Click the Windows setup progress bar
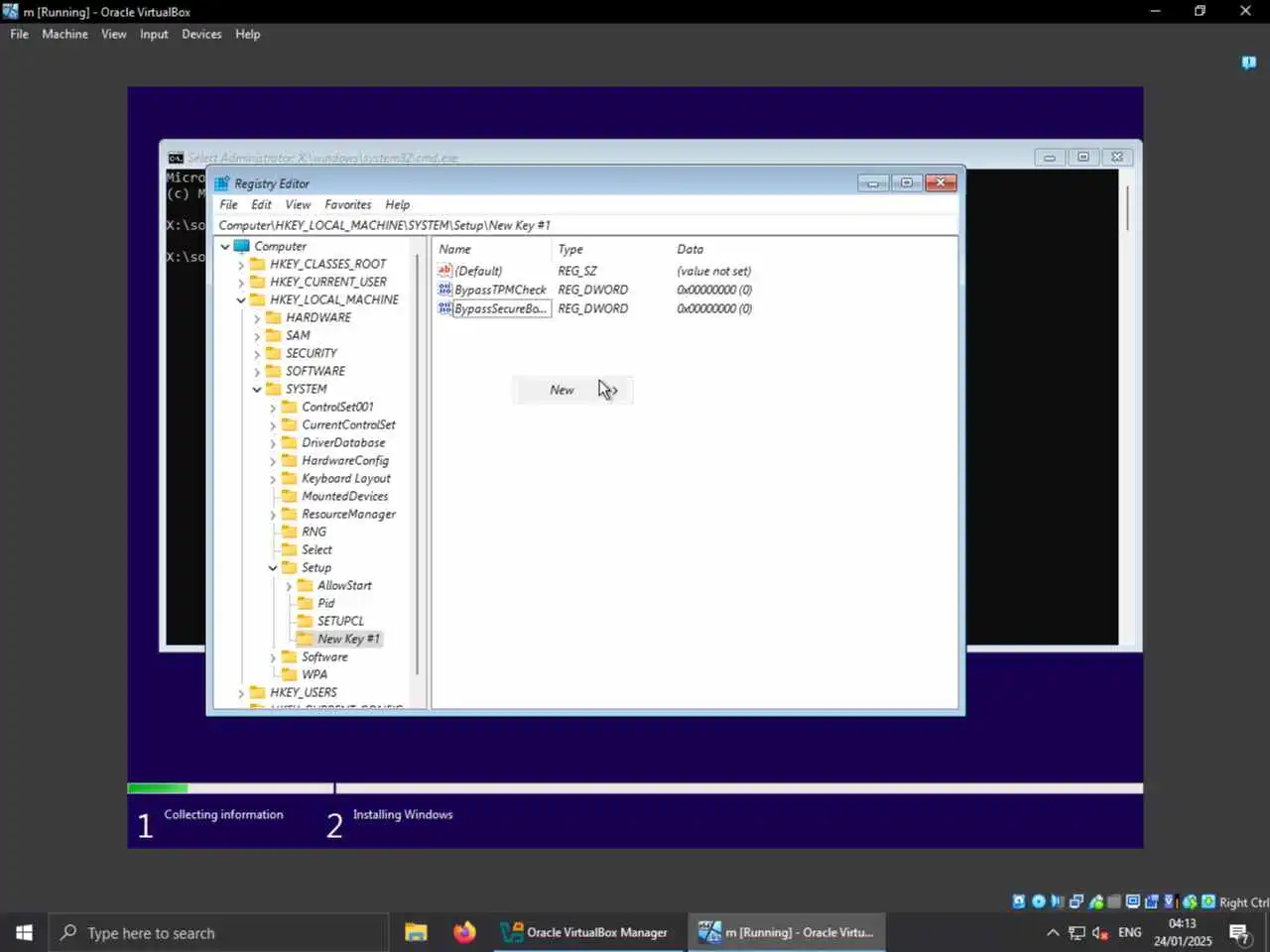Viewport: 1270px width, 952px height. click(635, 788)
